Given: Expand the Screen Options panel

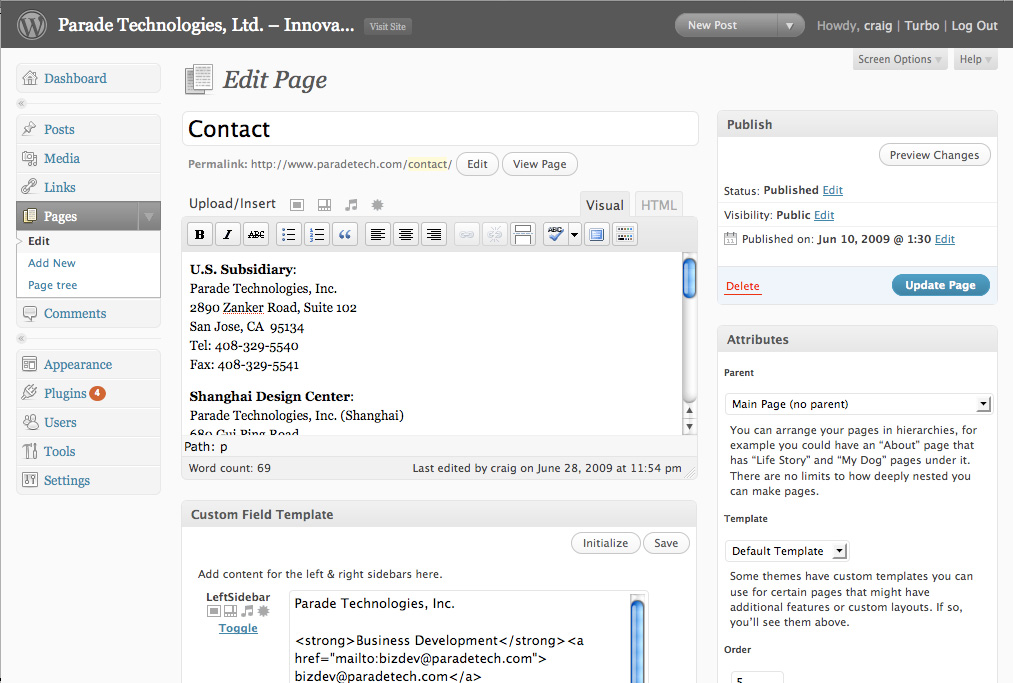Looking at the screenshot, I should 899,59.
